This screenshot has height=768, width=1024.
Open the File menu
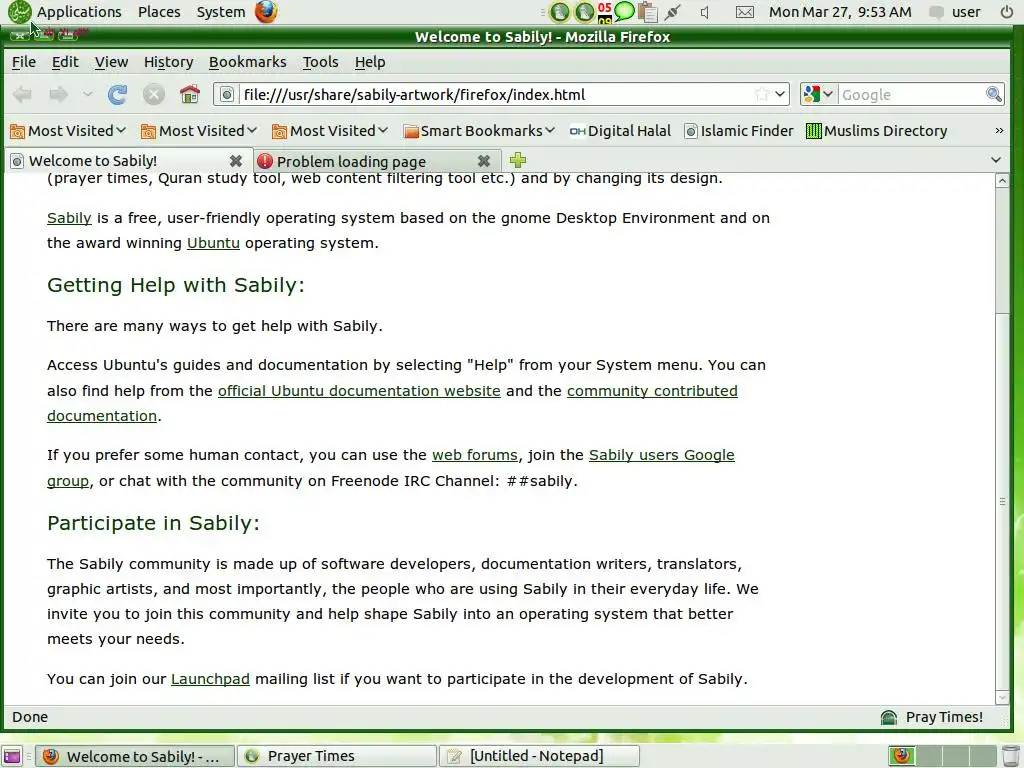24,62
